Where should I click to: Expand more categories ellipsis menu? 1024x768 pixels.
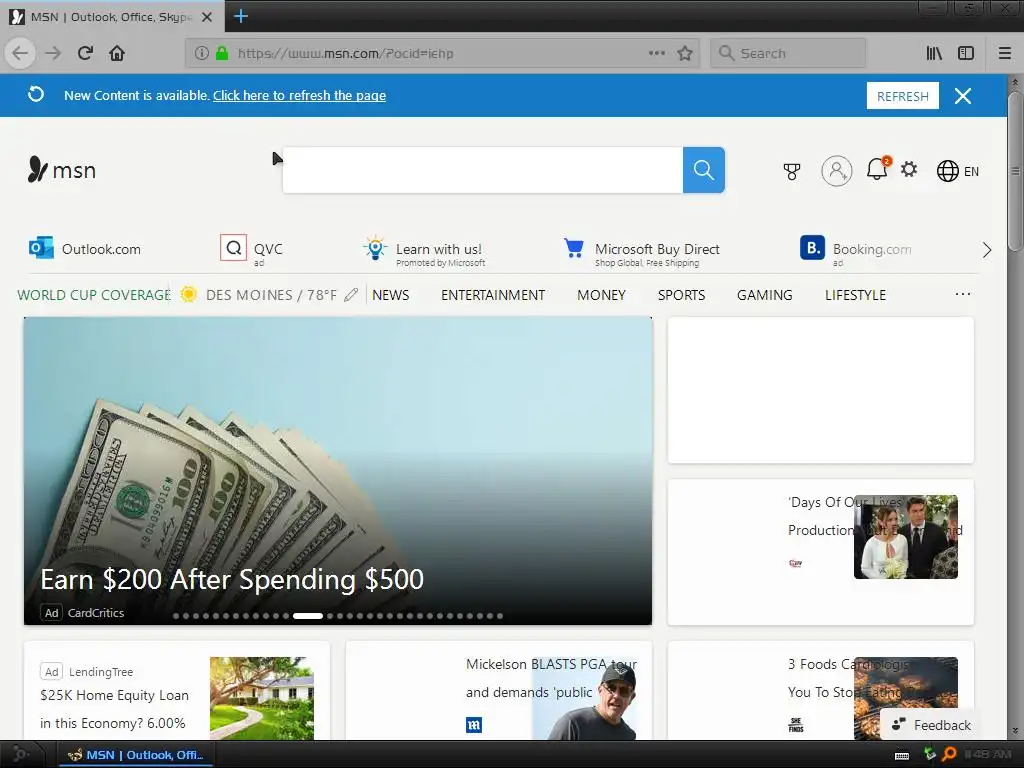(963, 295)
